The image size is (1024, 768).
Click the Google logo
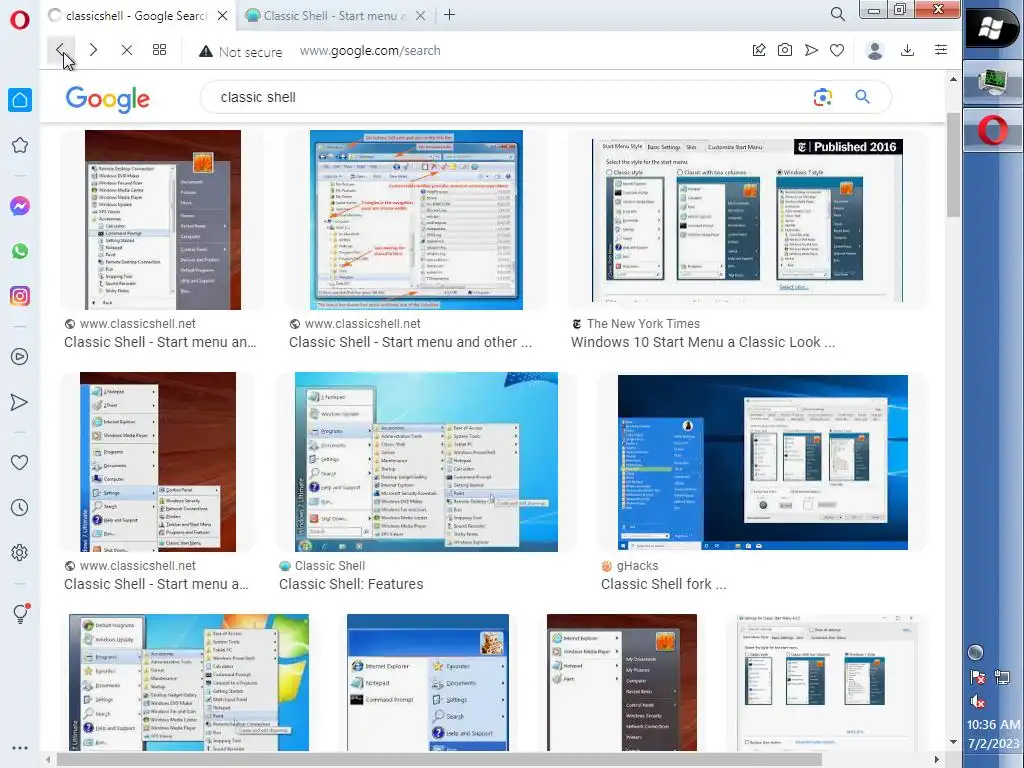[x=108, y=99]
